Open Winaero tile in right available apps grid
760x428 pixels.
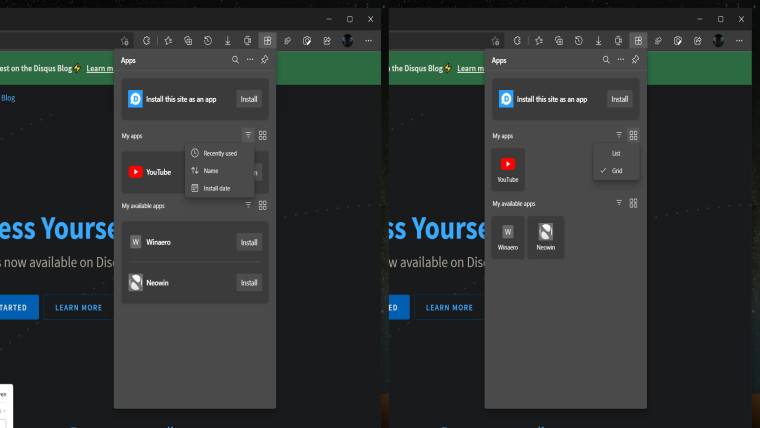pos(508,238)
